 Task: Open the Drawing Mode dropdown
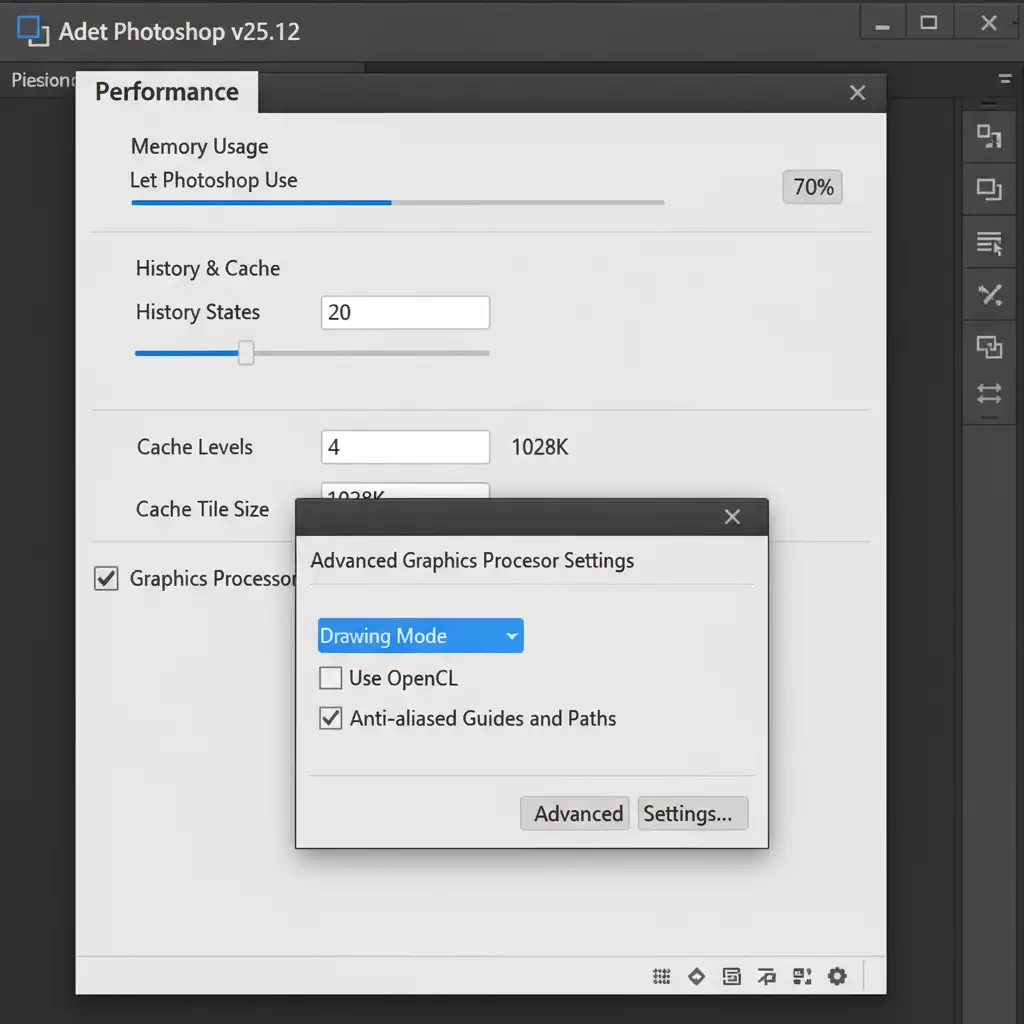[x=420, y=636]
